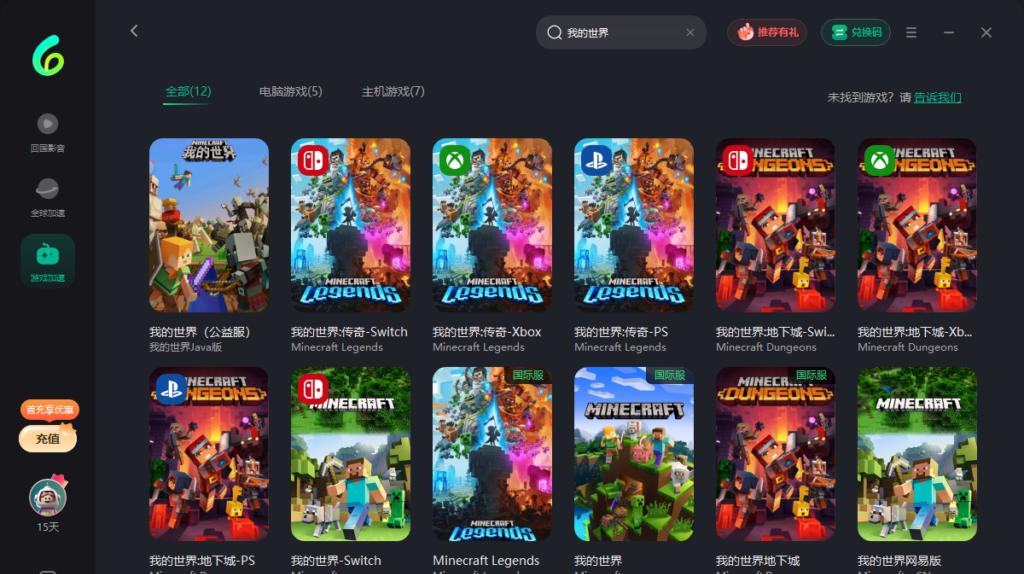Clear the search text with X
Viewport: 1024px width, 574px height.
tap(690, 33)
